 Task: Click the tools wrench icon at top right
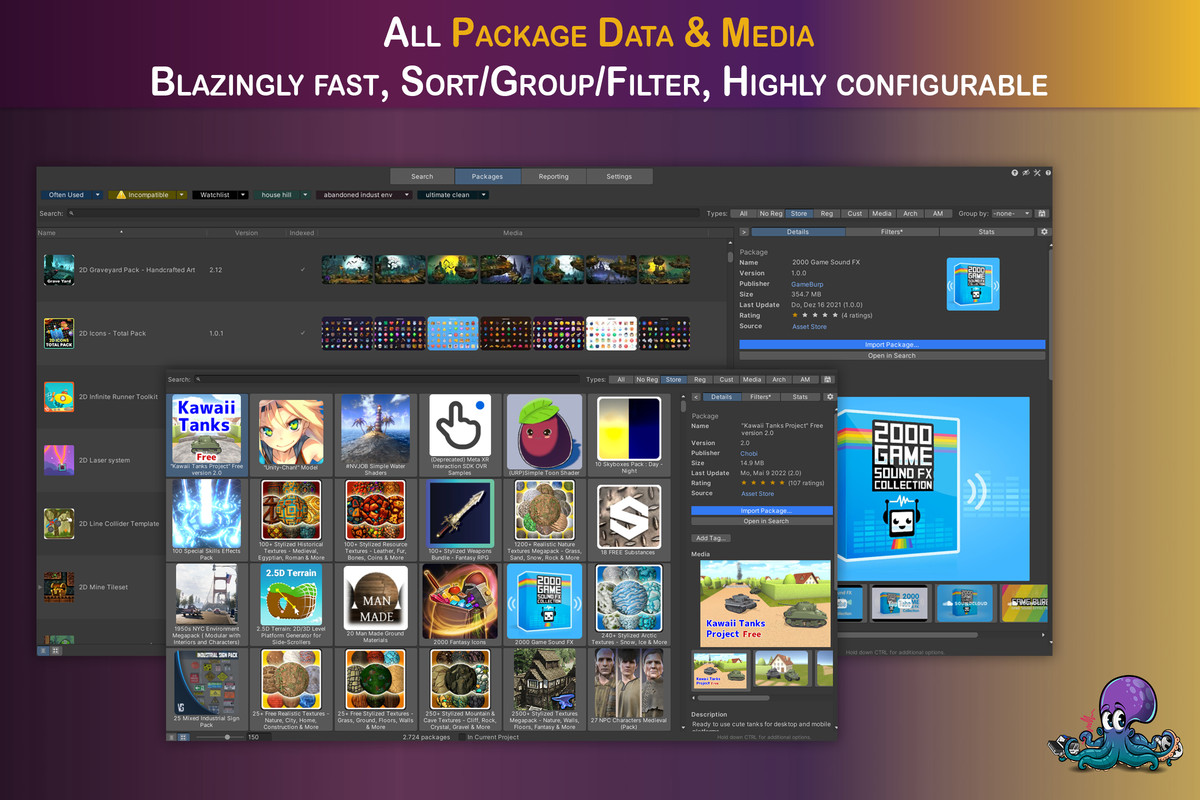tap(1037, 174)
